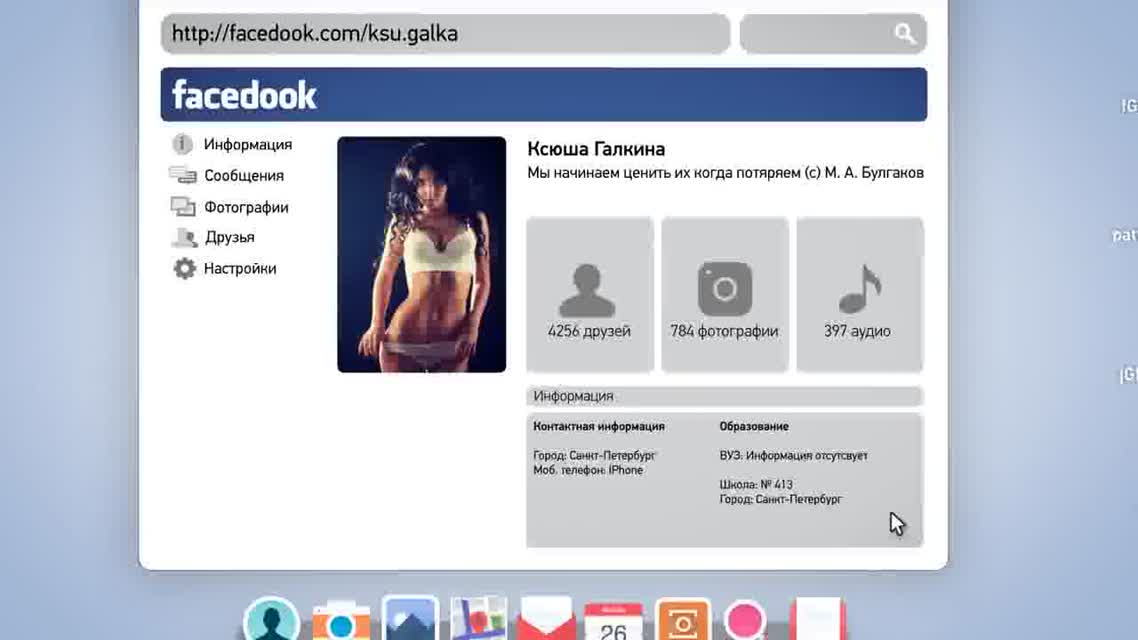Open the pink circle app in dock
Viewport: 1138px width, 640px height.
(745, 621)
